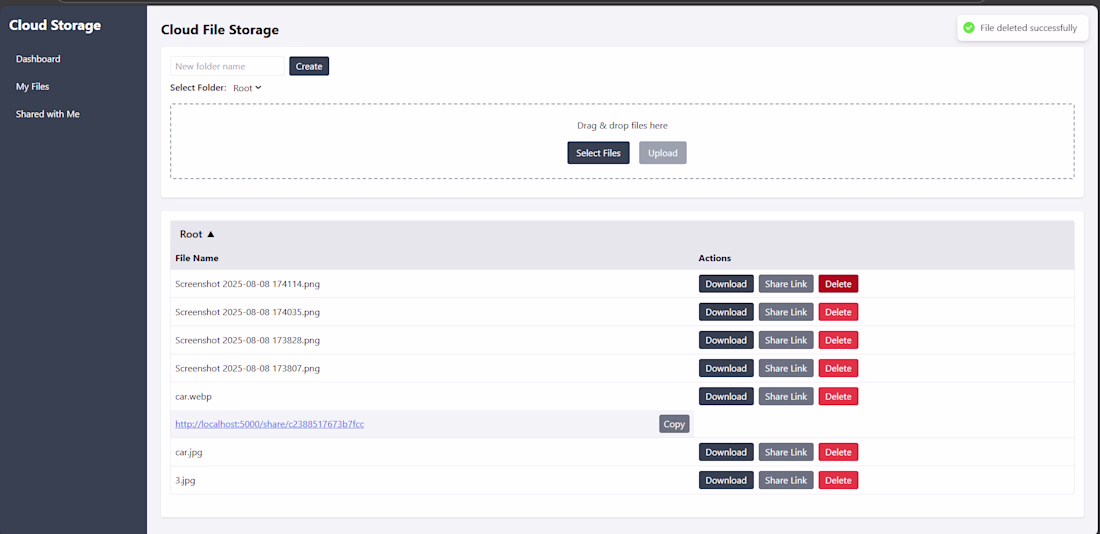
Task: Delete the car.webp file
Action: click(838, 396)
